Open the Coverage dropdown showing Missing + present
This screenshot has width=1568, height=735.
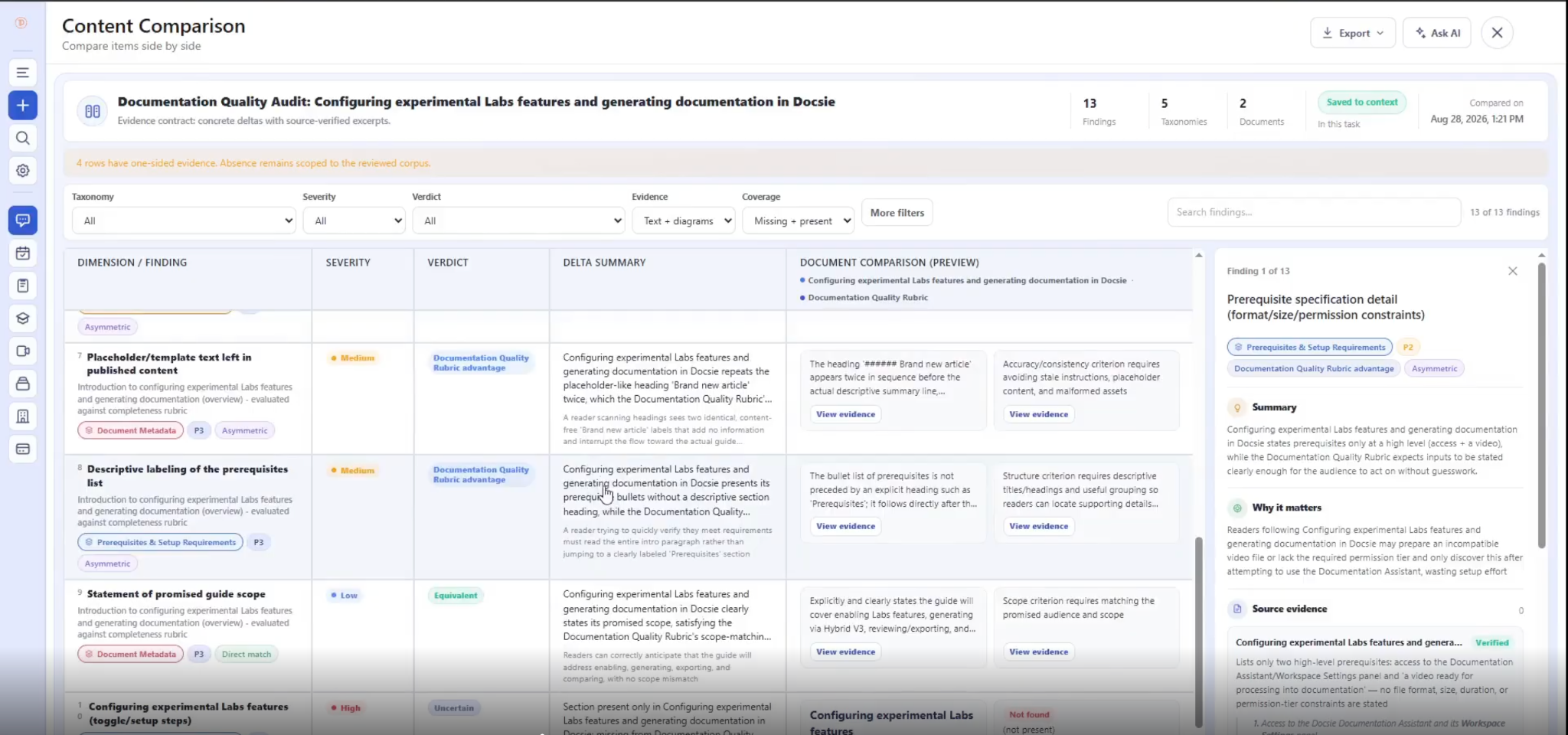tap(798, 220)
